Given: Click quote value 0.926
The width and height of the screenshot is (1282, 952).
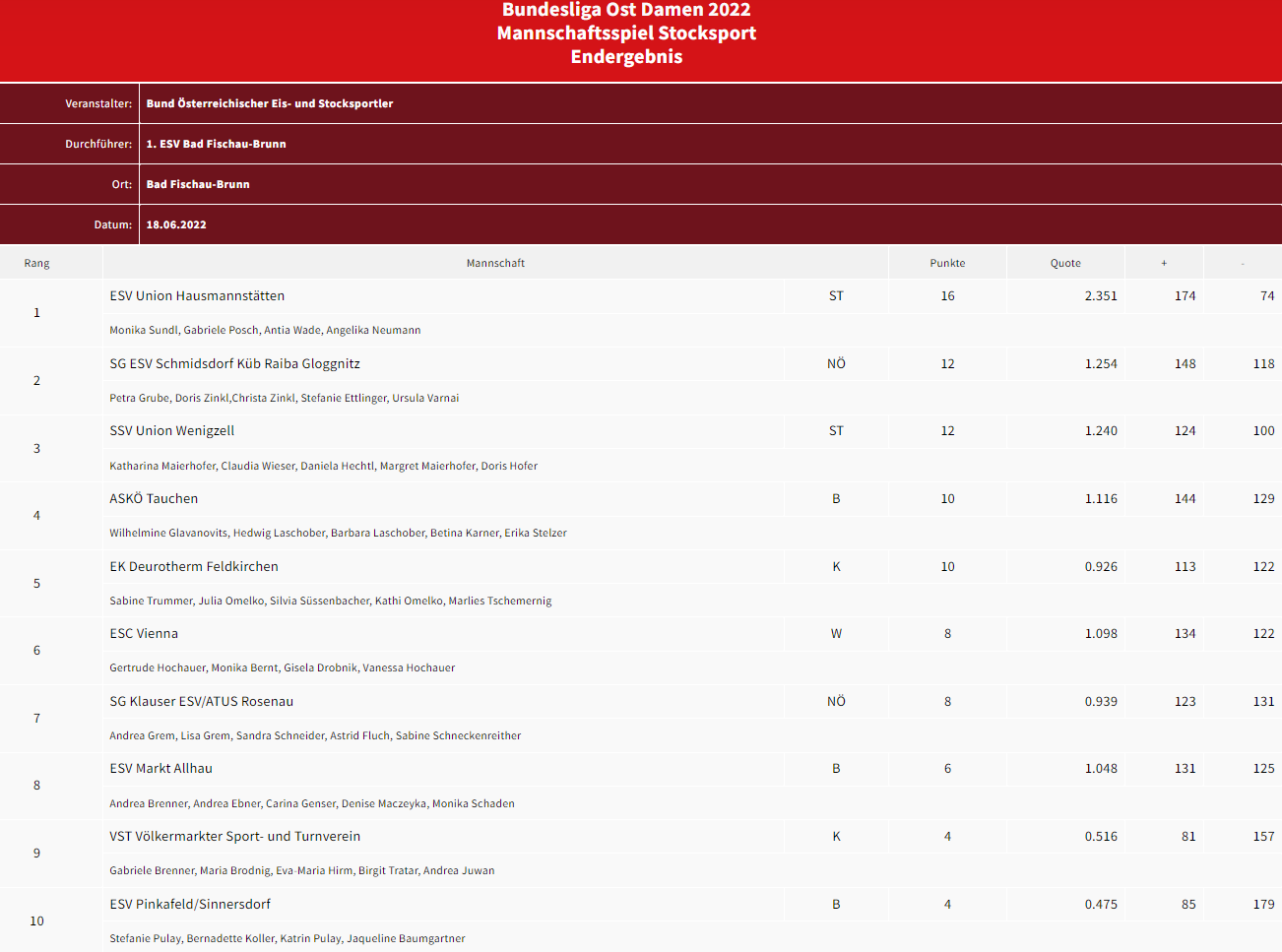Looking at the screenshot, I should tap(1101, 566).
